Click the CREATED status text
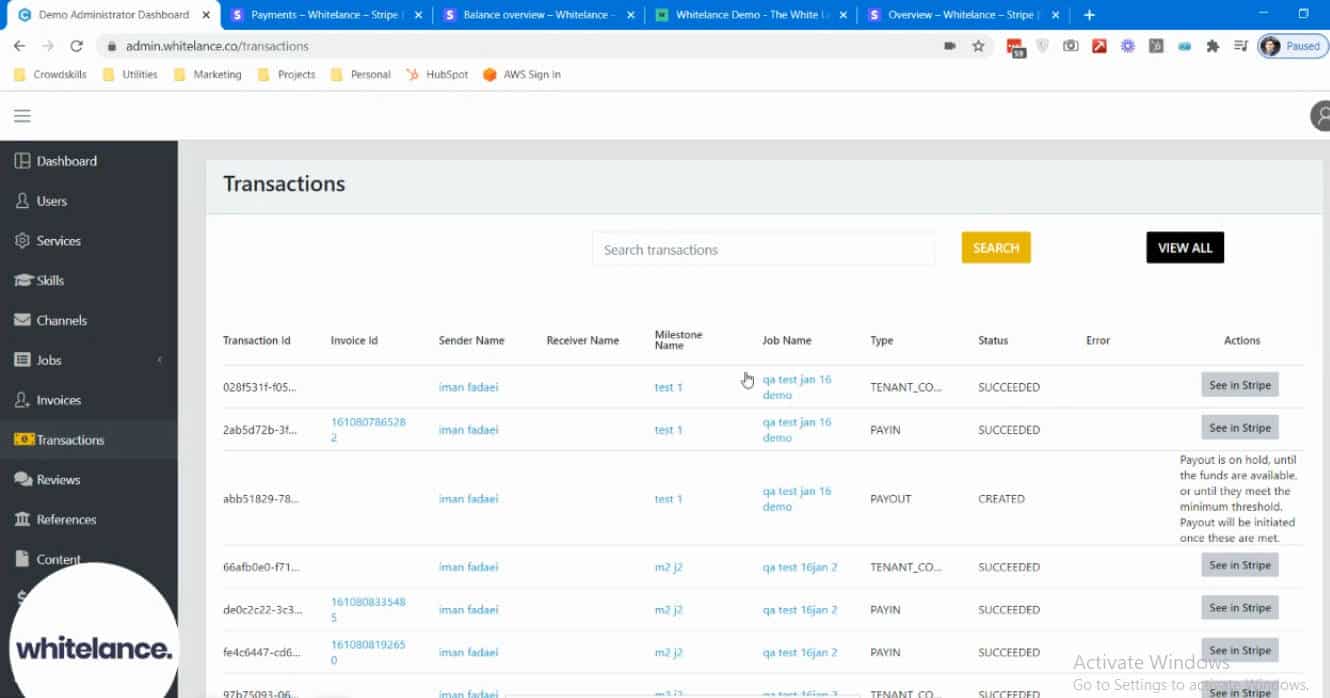Image resolution: width=1330 pixels, height=698 pixels. tap(1001, 499)
